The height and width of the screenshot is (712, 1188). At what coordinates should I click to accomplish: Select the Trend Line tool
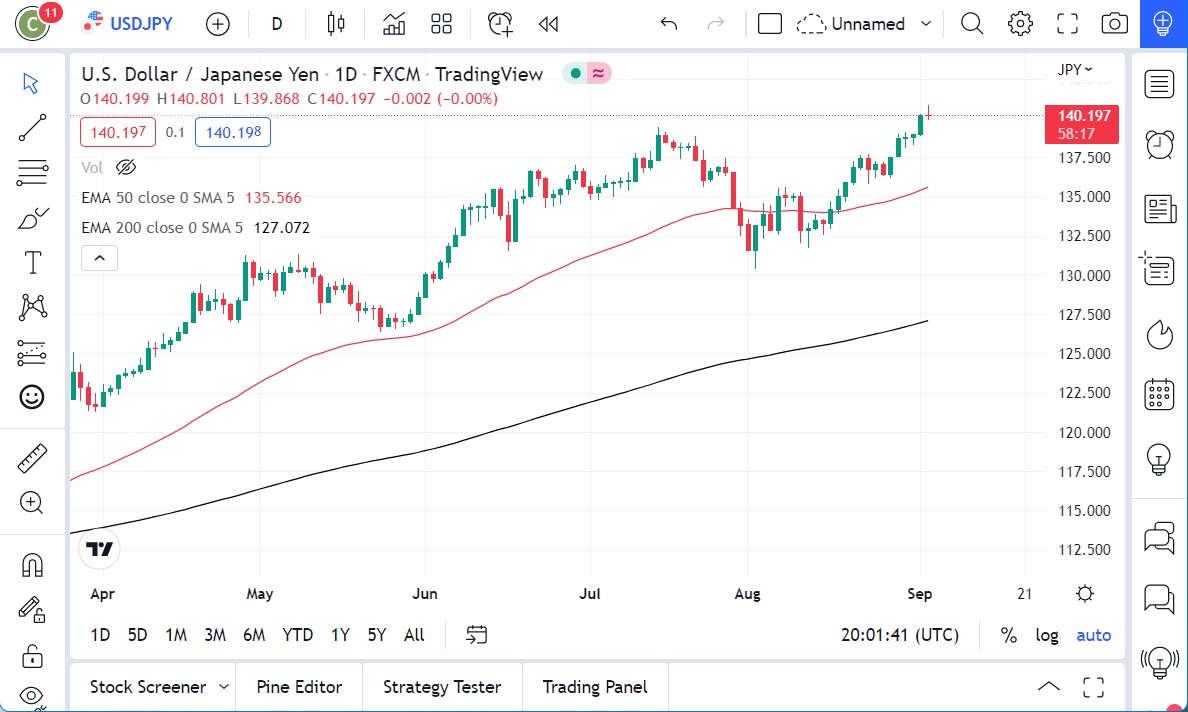[32, 128]
